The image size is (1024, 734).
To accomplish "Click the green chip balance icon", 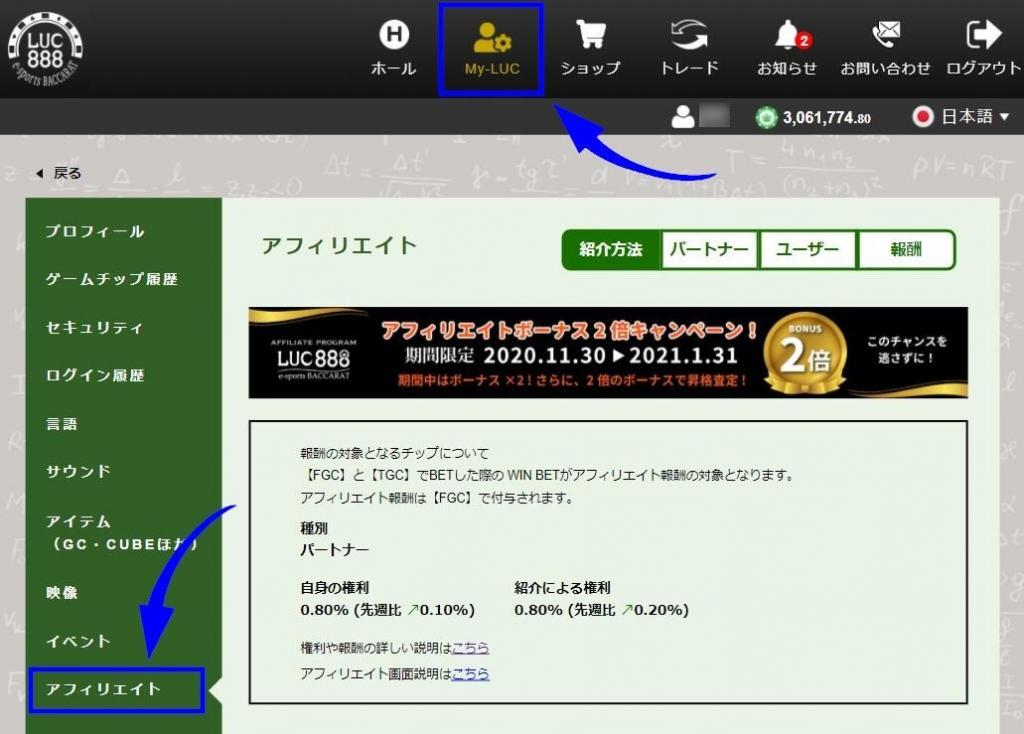I will [766, 118].
